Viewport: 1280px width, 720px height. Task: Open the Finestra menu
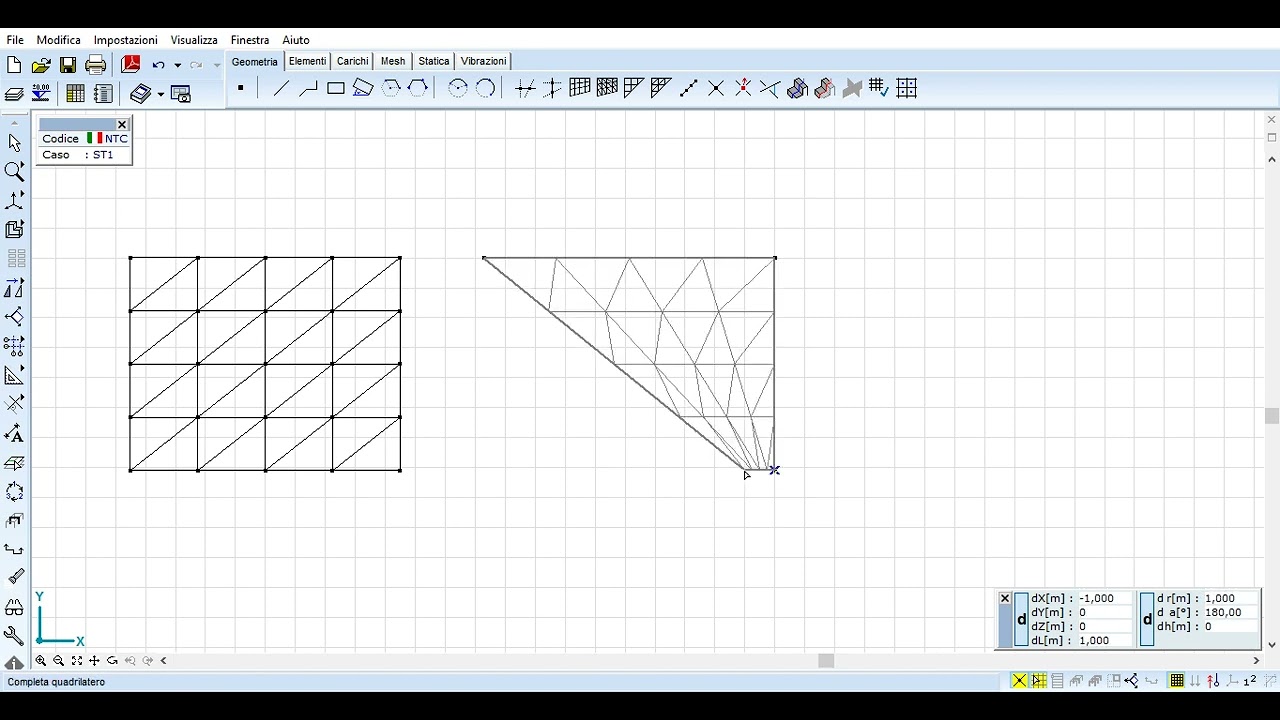(x=250, y=40)
